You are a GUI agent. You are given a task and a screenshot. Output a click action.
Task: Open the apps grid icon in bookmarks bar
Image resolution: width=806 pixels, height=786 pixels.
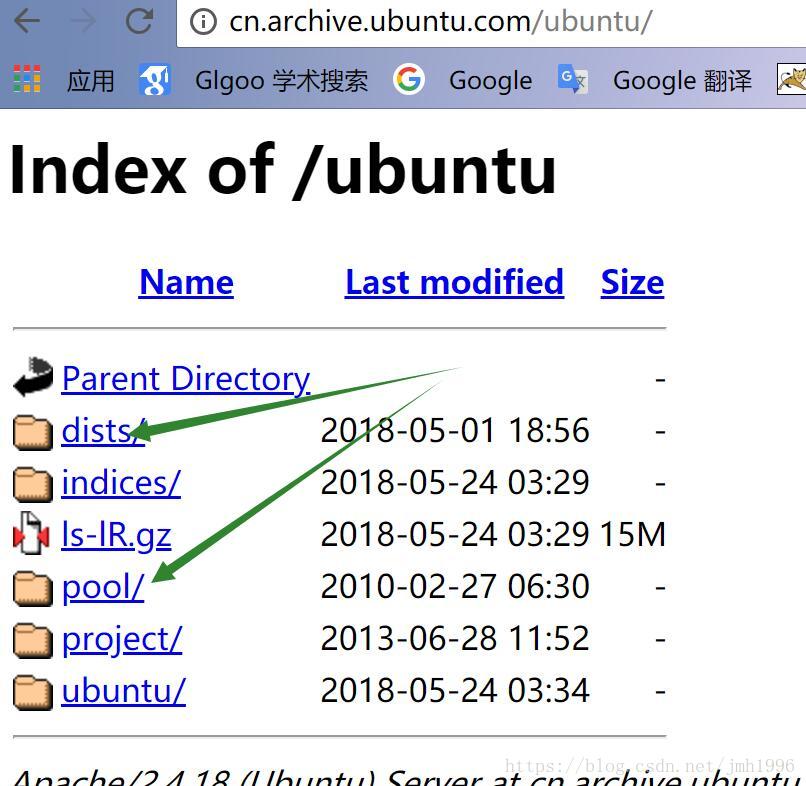[x=27, y=79]
